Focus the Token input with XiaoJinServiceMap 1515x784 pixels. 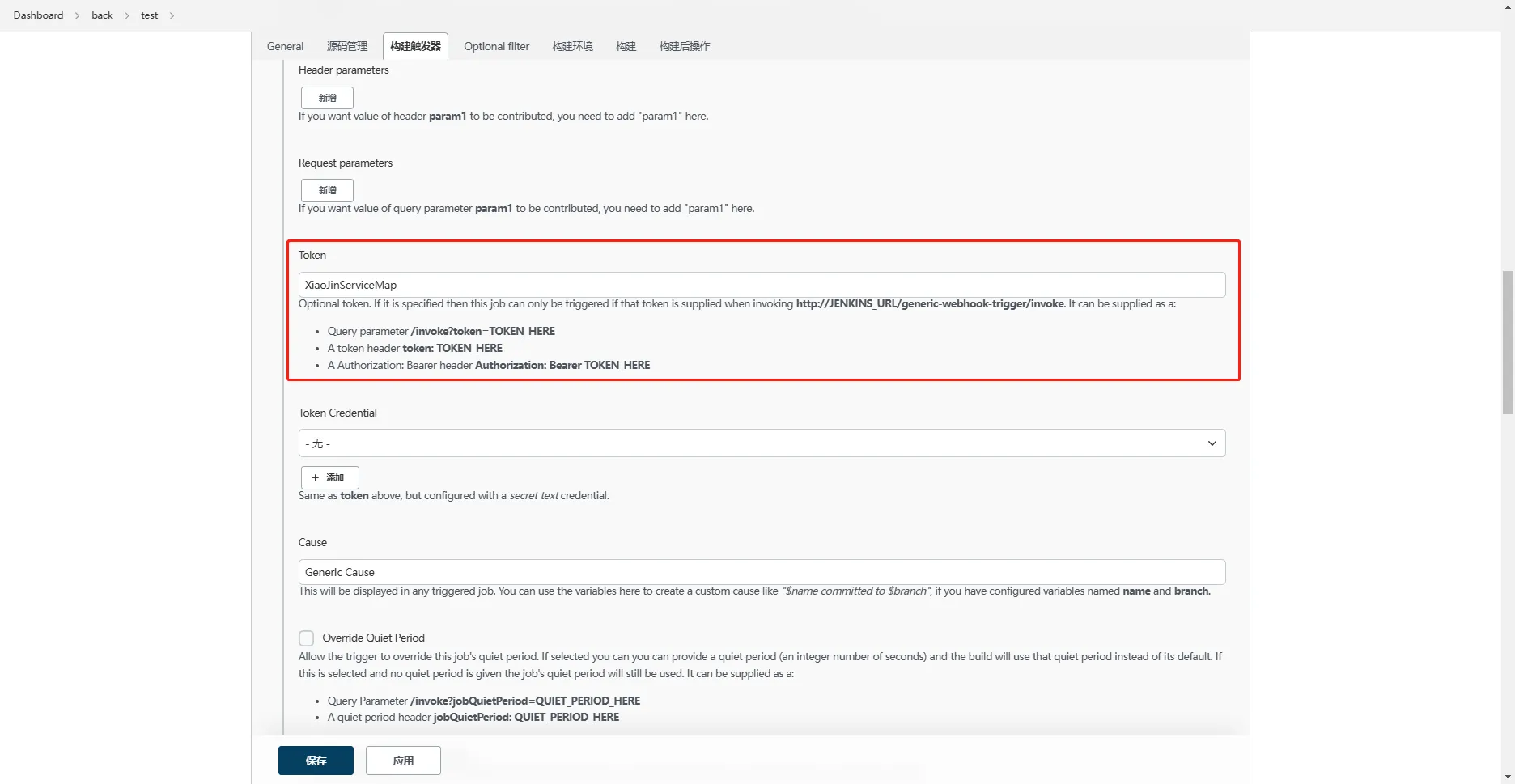[761, 285]
